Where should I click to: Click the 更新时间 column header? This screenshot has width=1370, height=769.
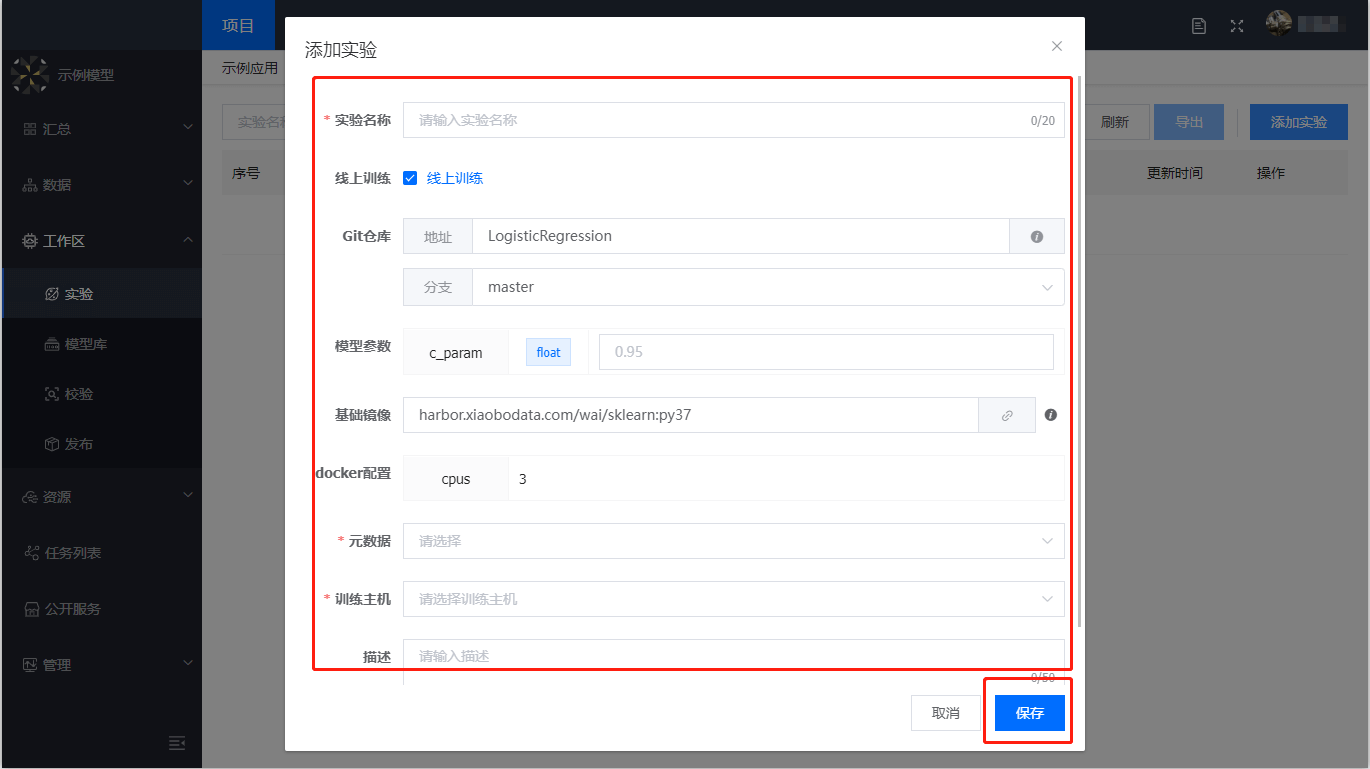click(1175, 173)
